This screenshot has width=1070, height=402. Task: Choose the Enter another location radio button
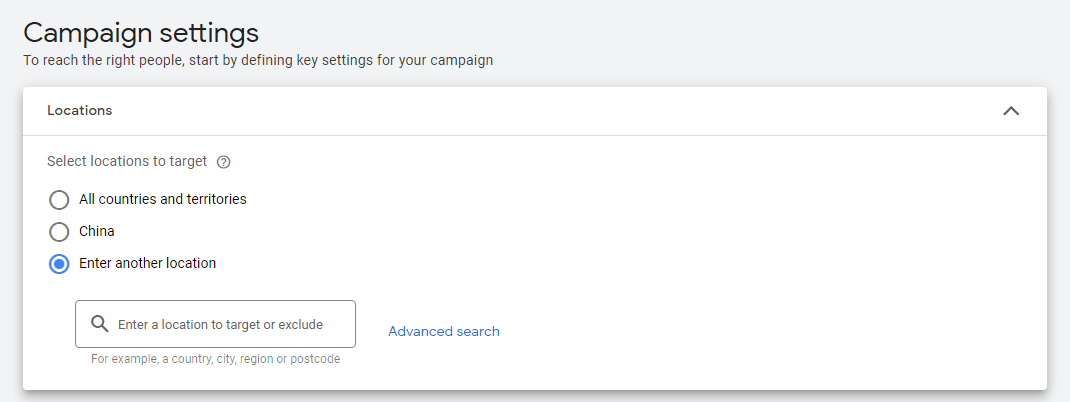pyautogui.click(x=59, y=264)
